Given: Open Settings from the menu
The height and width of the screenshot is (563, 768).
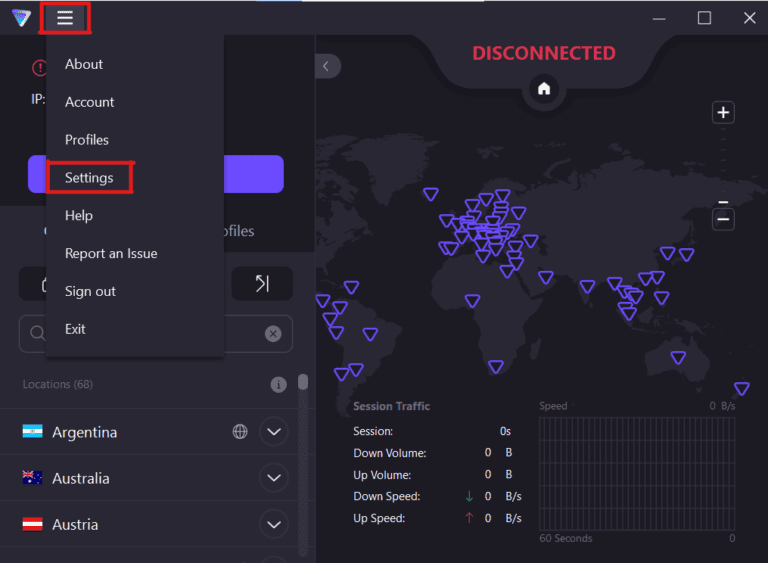Looking at the screenshot, I should (89, 178).
